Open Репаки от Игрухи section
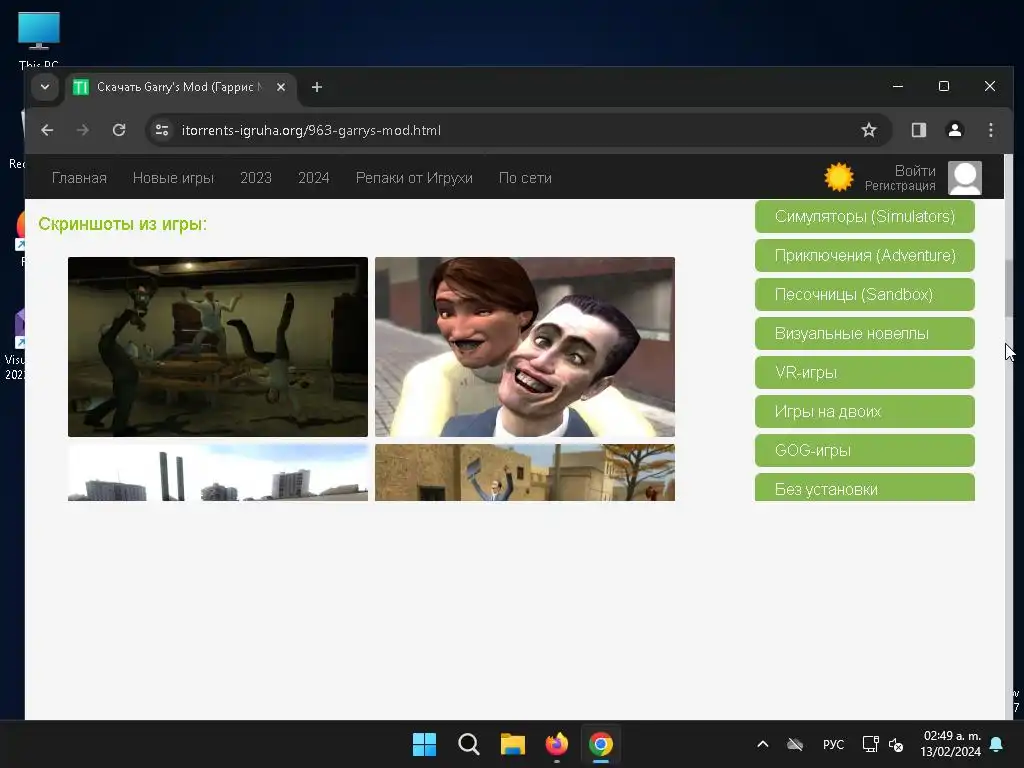Viewport: 1024px width, 768px height. coord(414,178)
